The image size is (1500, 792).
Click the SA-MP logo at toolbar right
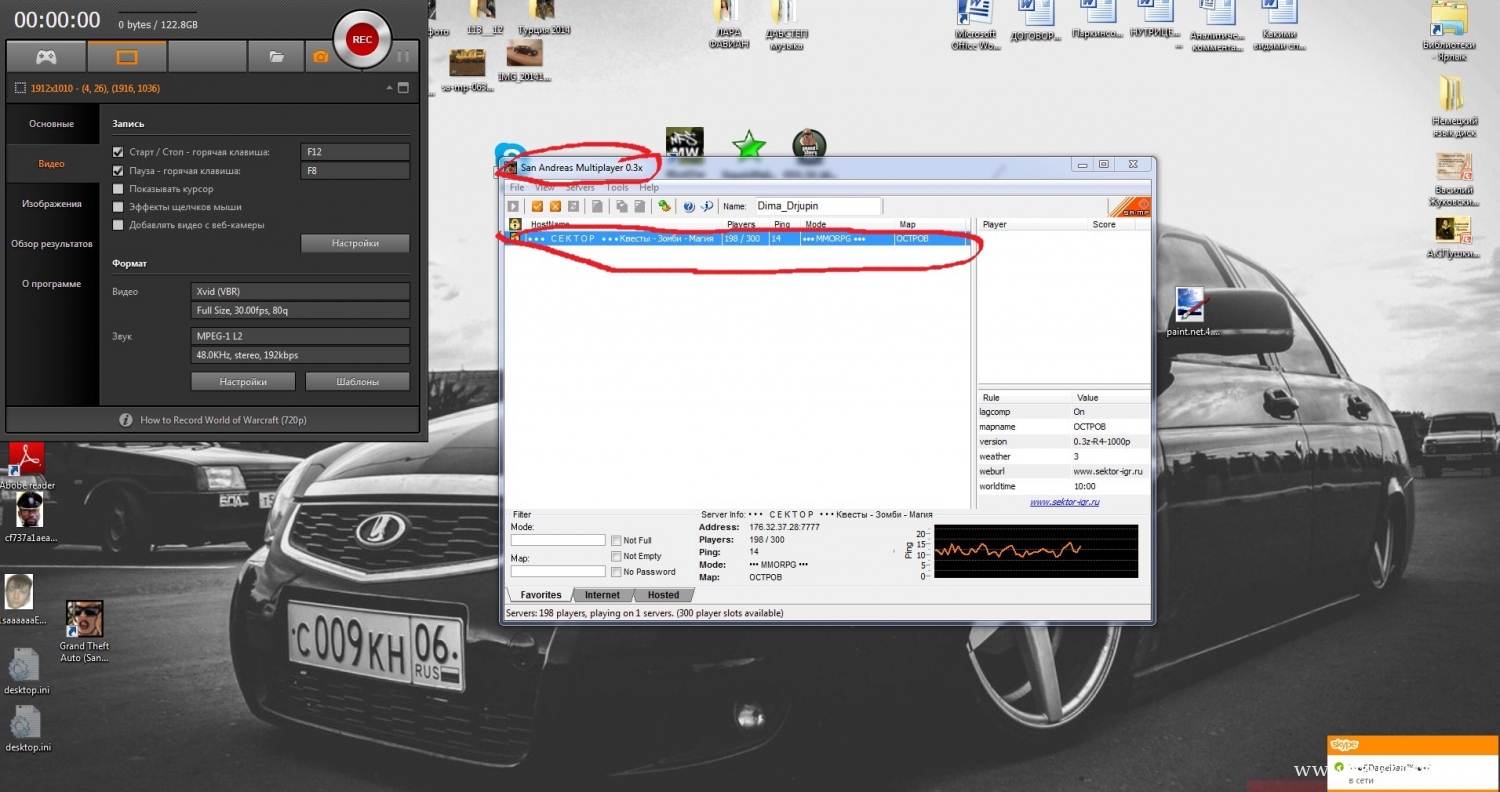coord(1130,206)
